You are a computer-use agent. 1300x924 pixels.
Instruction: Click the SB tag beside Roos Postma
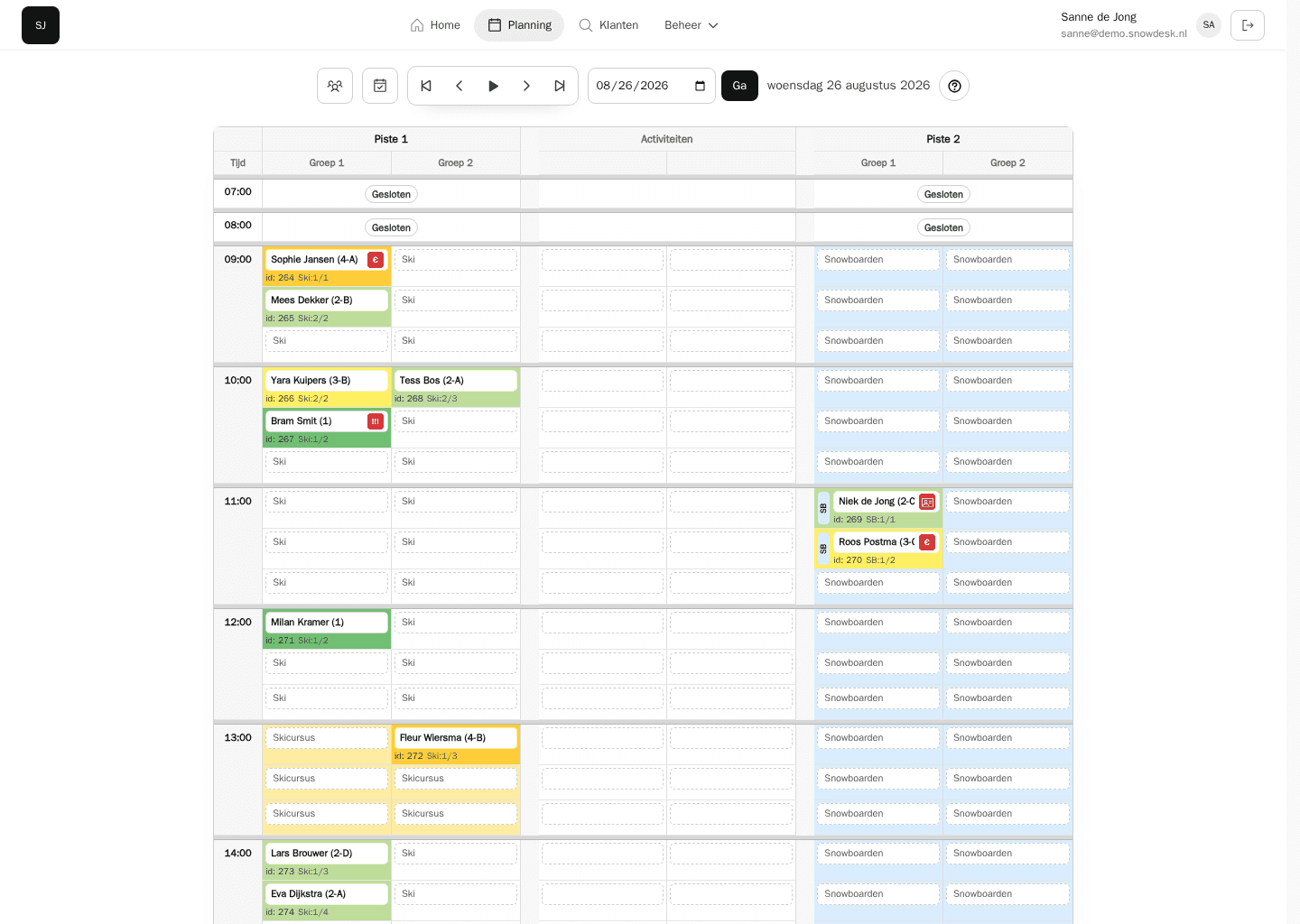coord(823,549)
